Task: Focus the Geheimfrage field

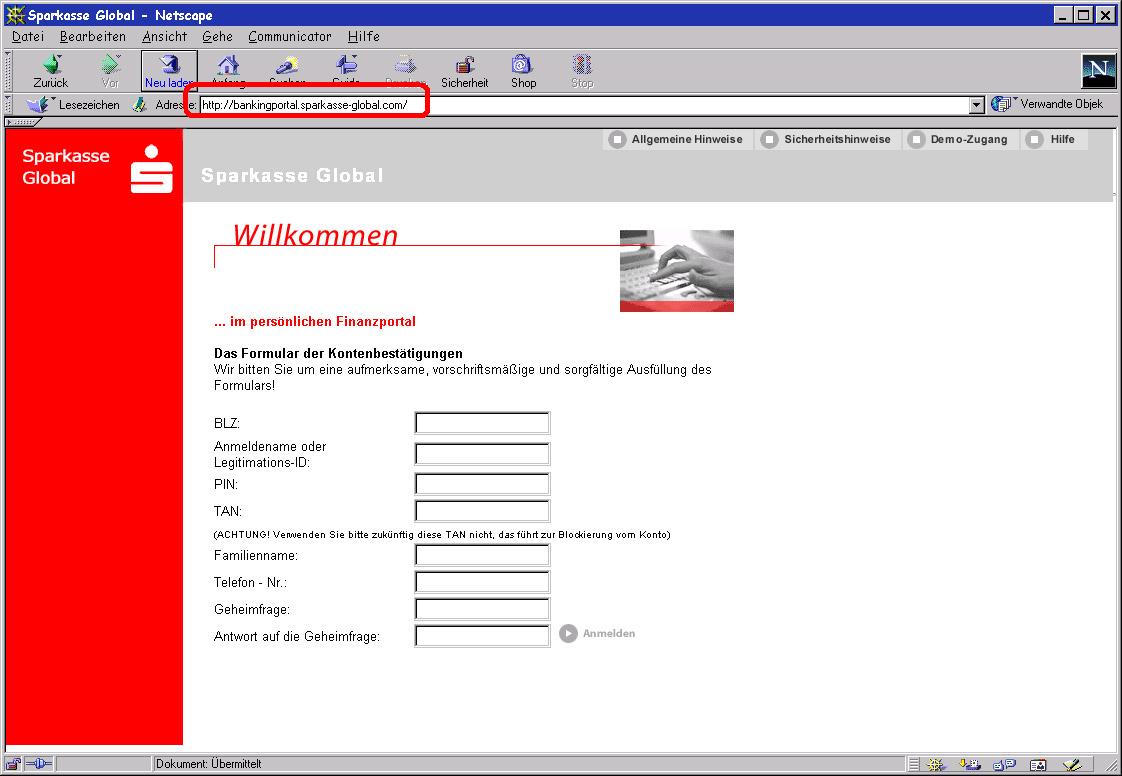Action: 482,609
